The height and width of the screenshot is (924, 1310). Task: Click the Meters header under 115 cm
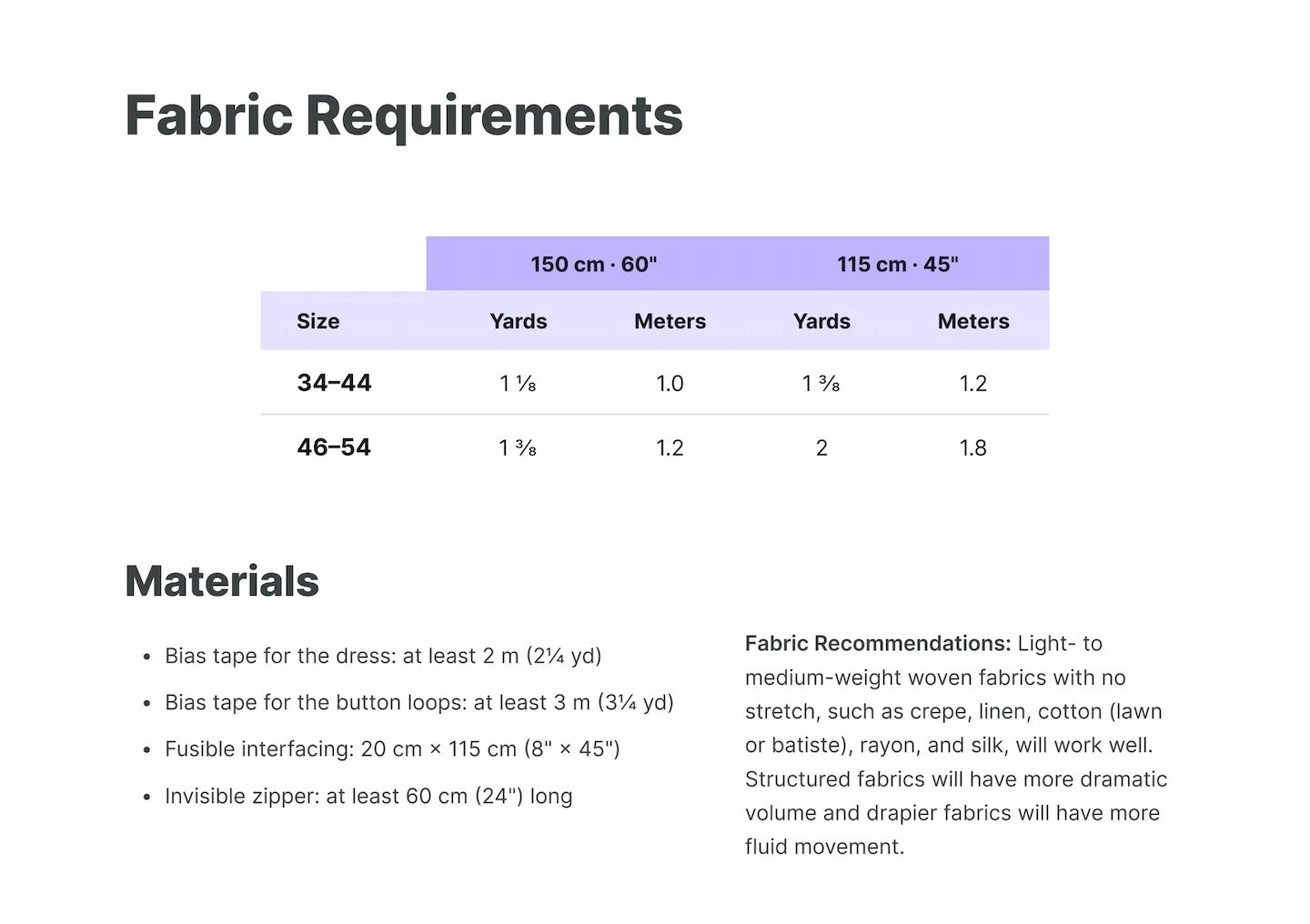(973, 321)
